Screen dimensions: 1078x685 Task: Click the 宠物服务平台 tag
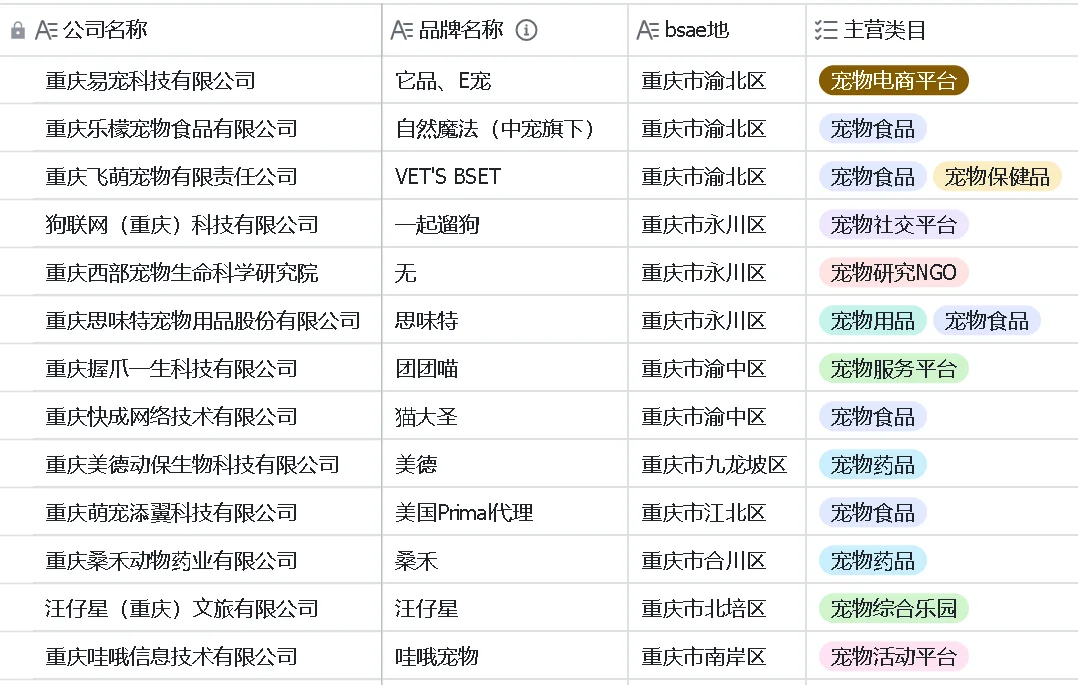point(894,369)
